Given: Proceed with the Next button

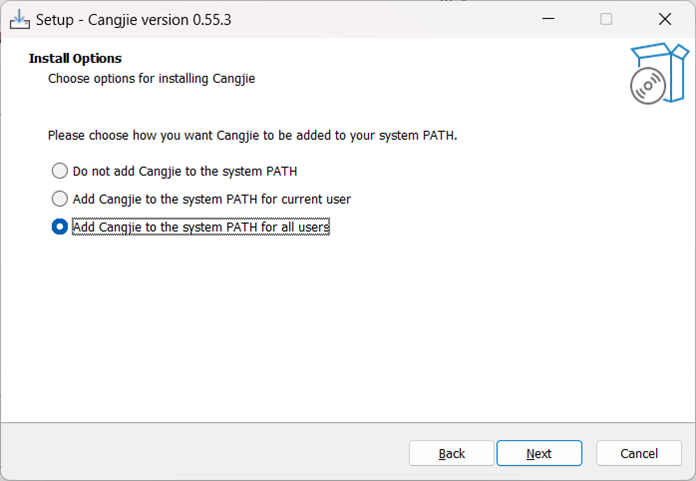Looking at the screenshot, I should [539, 453].
